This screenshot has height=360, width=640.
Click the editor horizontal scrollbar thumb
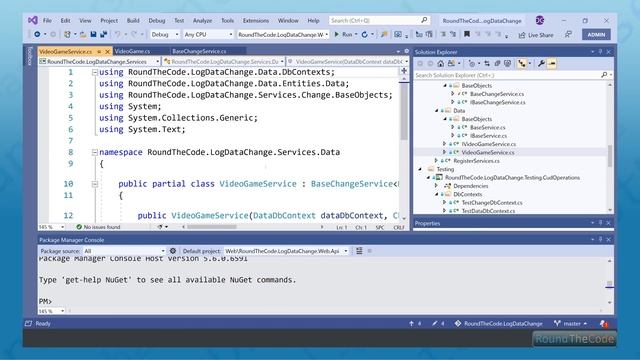211,227
